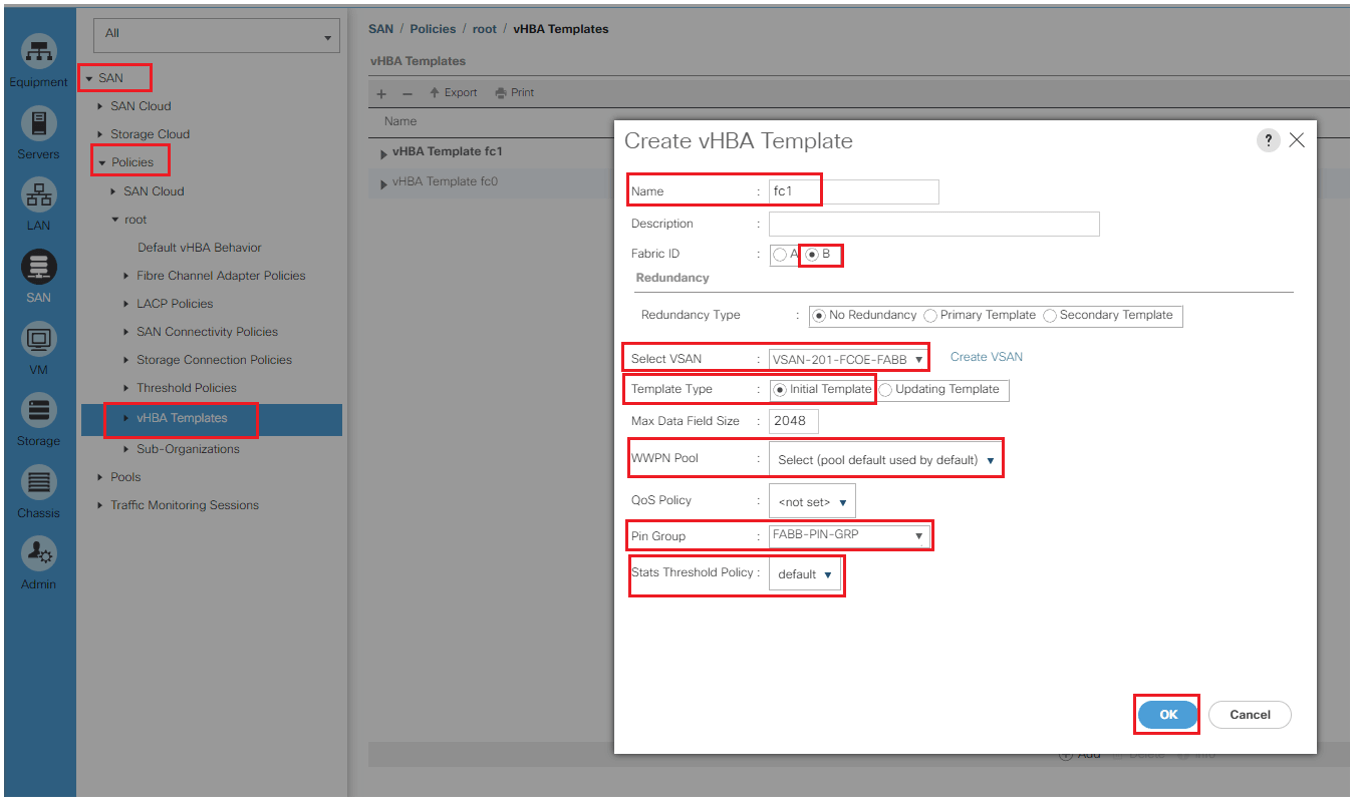Image resolution: width=1355 pixels, height=812 pixels.
Task: Collapse the SAN tree node
Action: (x=90, y=78)
